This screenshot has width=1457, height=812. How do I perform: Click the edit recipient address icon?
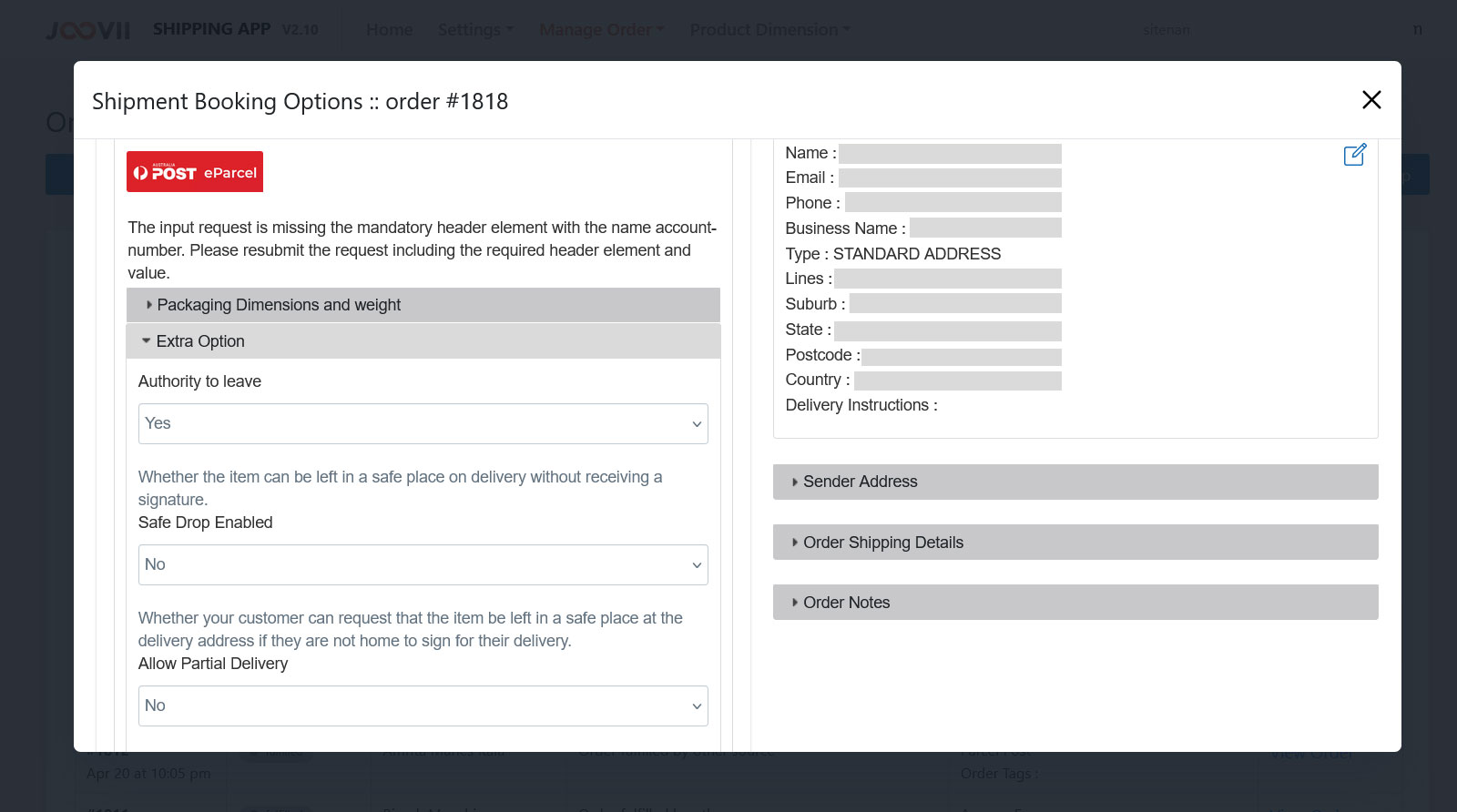1355,155
